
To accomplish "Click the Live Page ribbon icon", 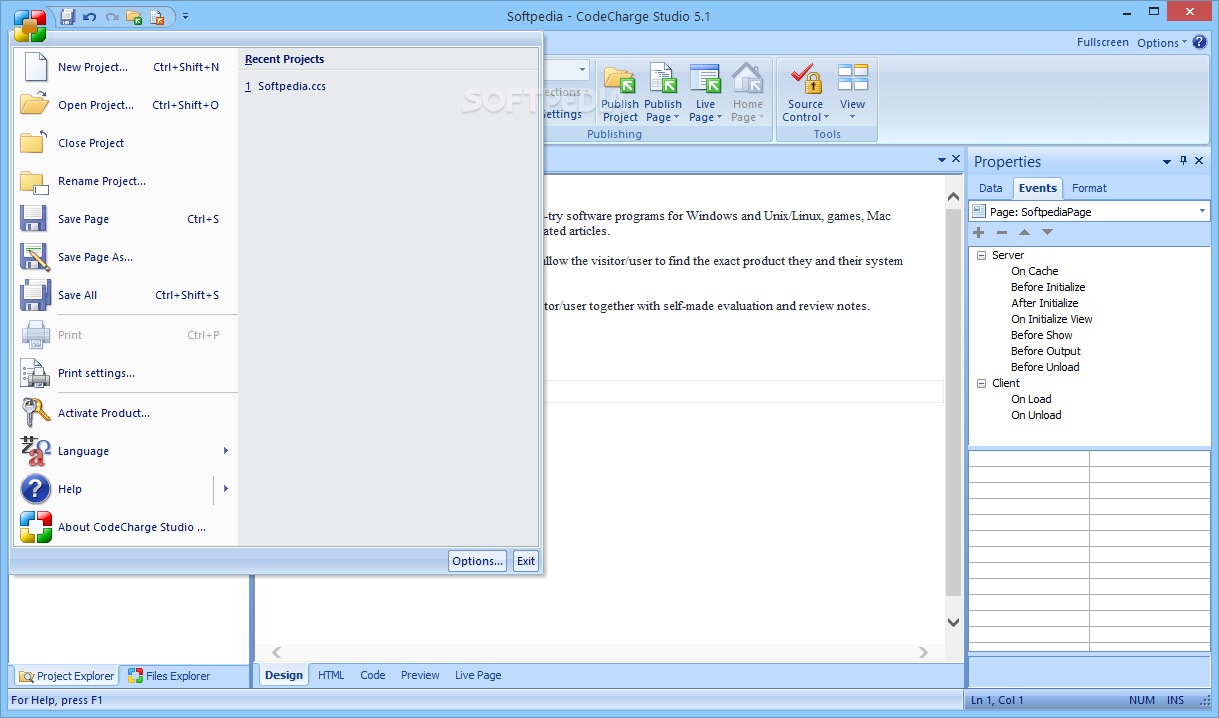I will point(705,80).
